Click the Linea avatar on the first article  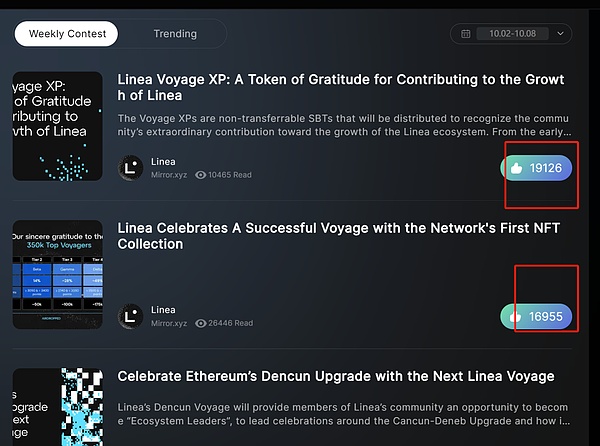[x=131, y=168]
